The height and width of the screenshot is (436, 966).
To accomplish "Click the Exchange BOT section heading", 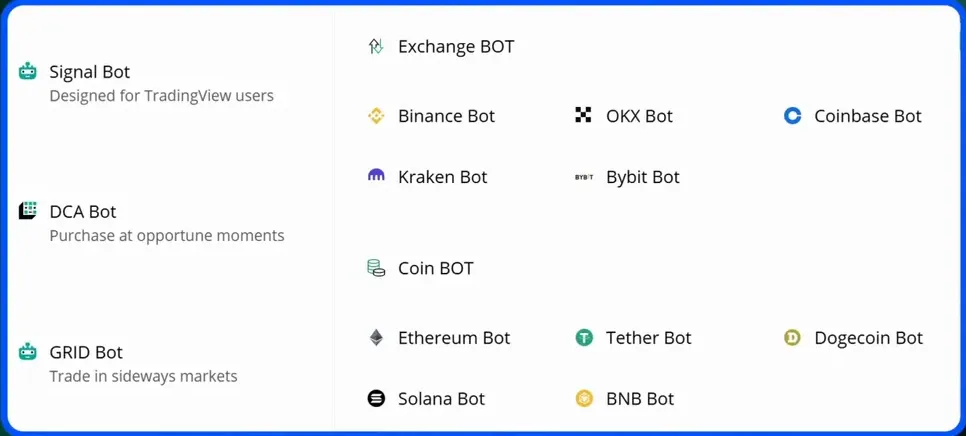I will pyautogui.click(x=456, y=46).
